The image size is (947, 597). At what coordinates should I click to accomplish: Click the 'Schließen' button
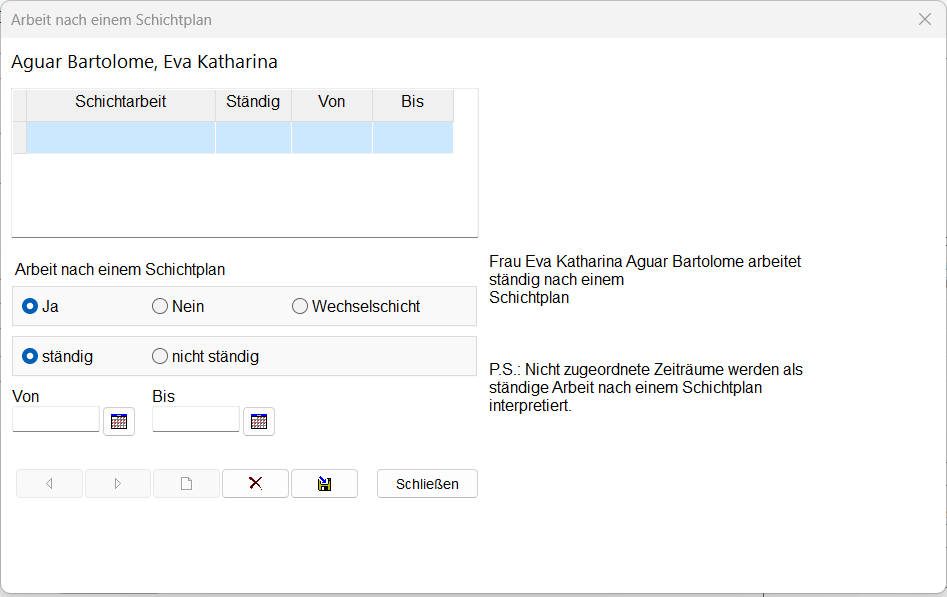(x=427, y=484)
